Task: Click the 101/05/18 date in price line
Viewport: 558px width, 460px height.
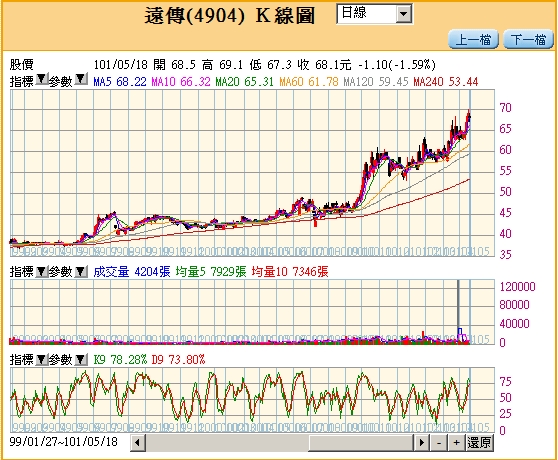Action: tap(120, 65)
